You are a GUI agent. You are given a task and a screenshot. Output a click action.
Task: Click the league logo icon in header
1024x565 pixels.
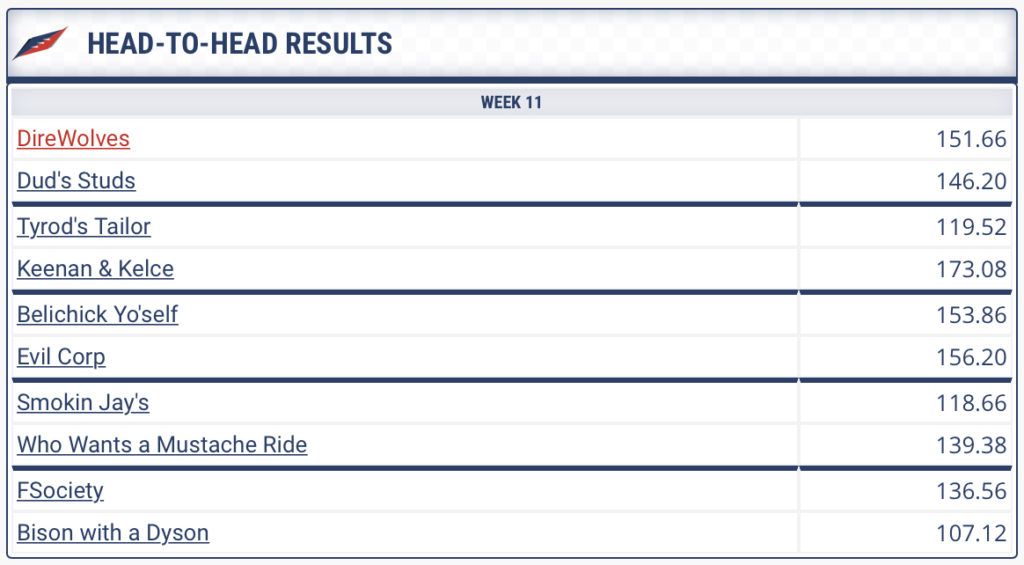(x=40, y=43)
